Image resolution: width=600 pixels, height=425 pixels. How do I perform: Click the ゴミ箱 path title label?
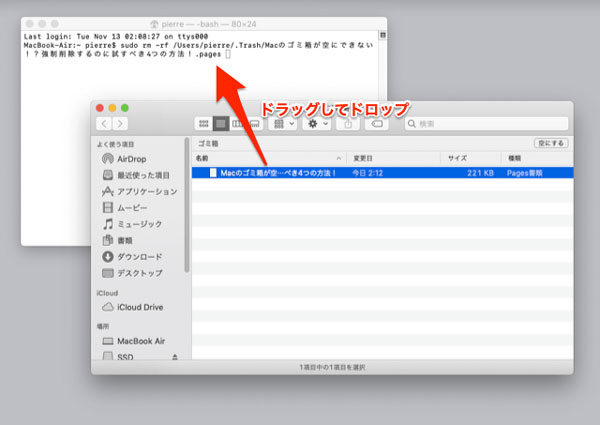click(x=208, y=143)
